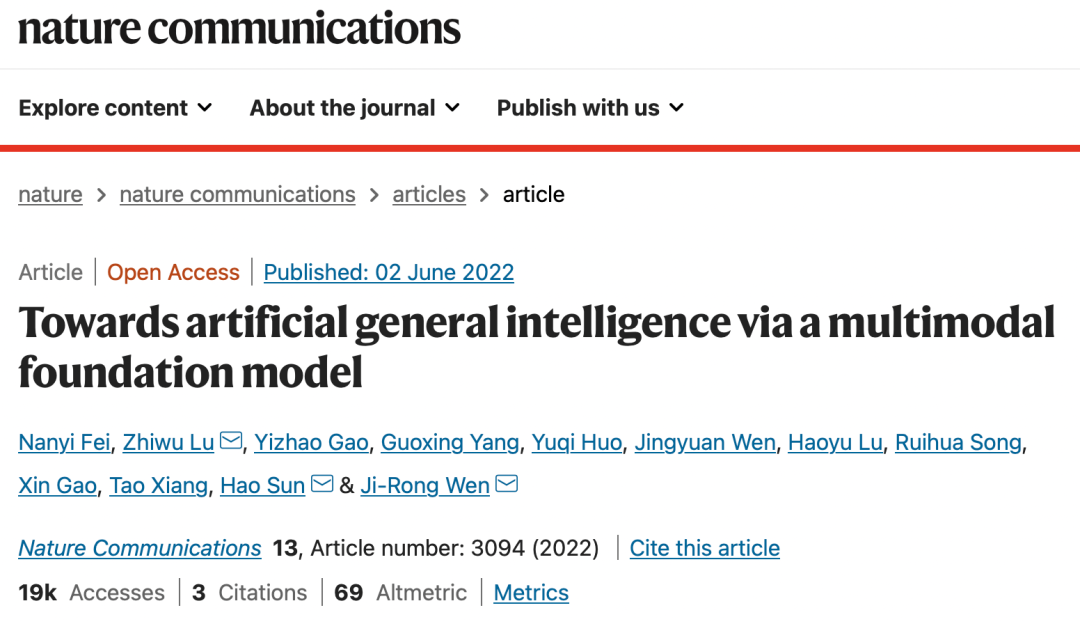
Task: Click the email envelope icon beside Zhiwu Lu
Action: click(231, 441)
